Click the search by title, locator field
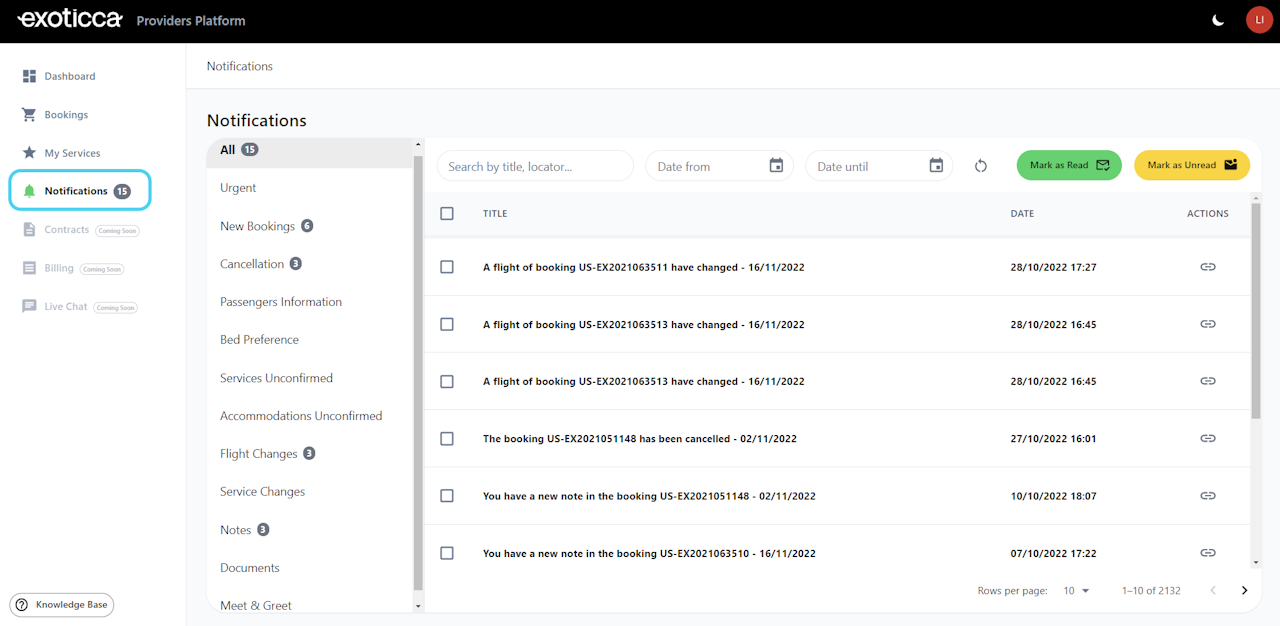 [535, 166]
